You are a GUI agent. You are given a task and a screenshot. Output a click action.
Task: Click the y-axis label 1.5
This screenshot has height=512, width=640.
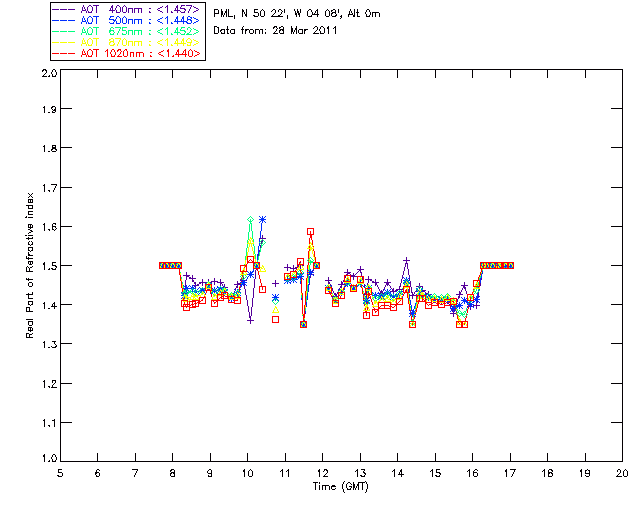49,266
